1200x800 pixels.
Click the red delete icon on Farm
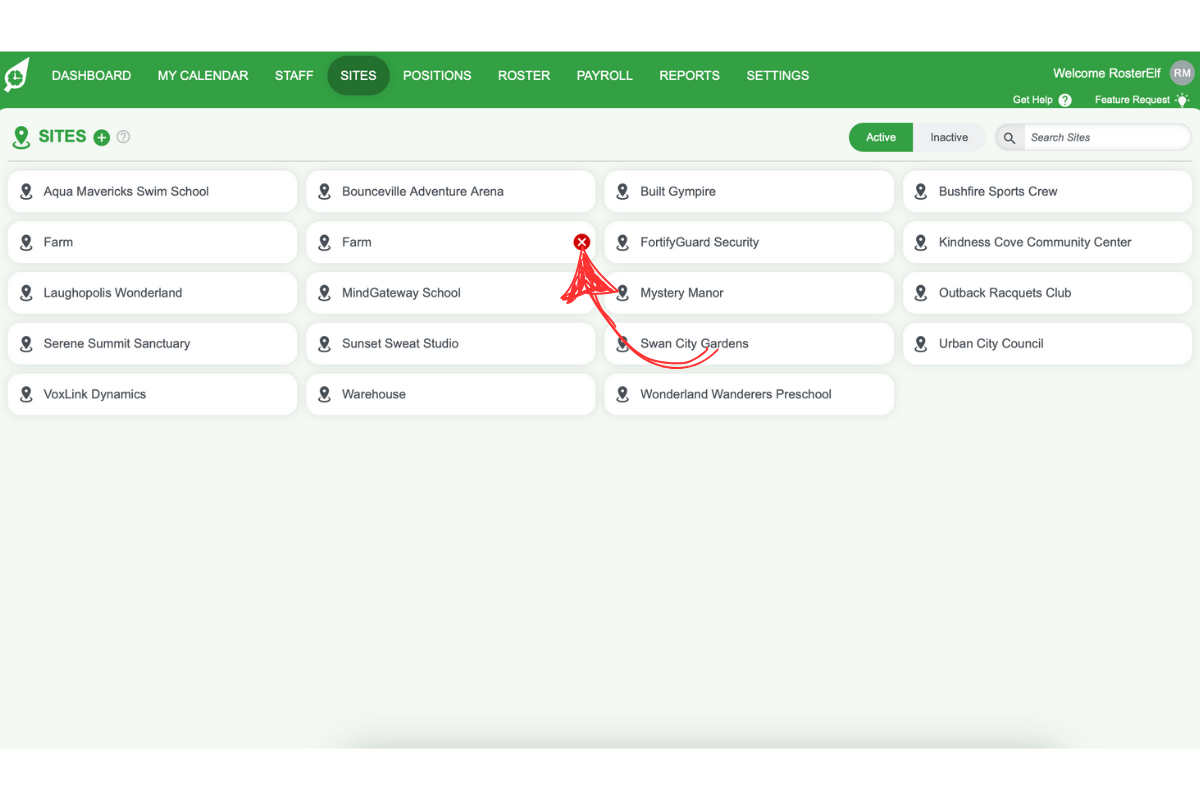[x=582, y=242]
